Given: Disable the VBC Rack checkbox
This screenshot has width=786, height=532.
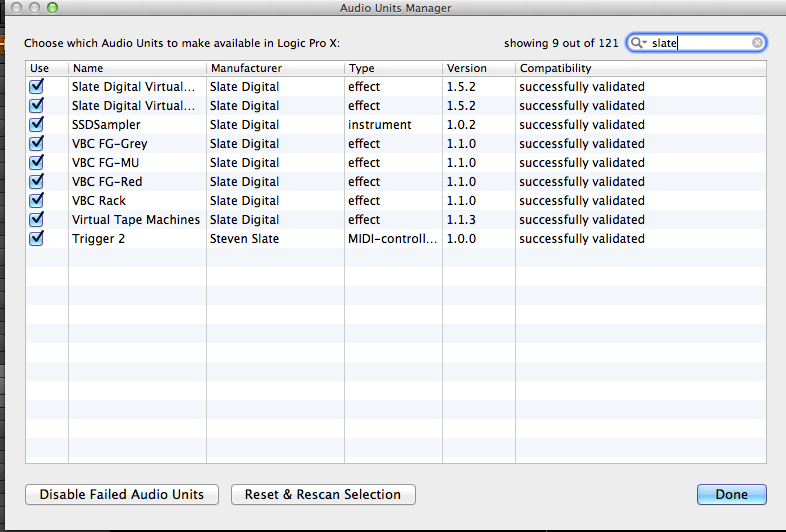Looking at the screenshot, I should point(37,201).
